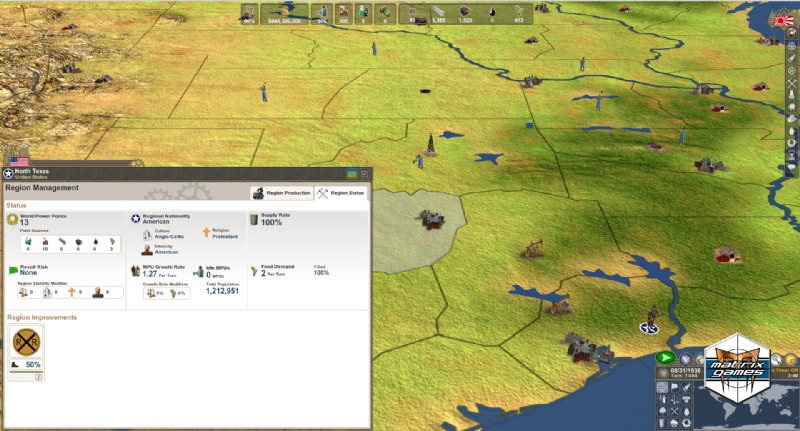
Task: Click the World Power Points laurel icon
Action: coord(12,219)
